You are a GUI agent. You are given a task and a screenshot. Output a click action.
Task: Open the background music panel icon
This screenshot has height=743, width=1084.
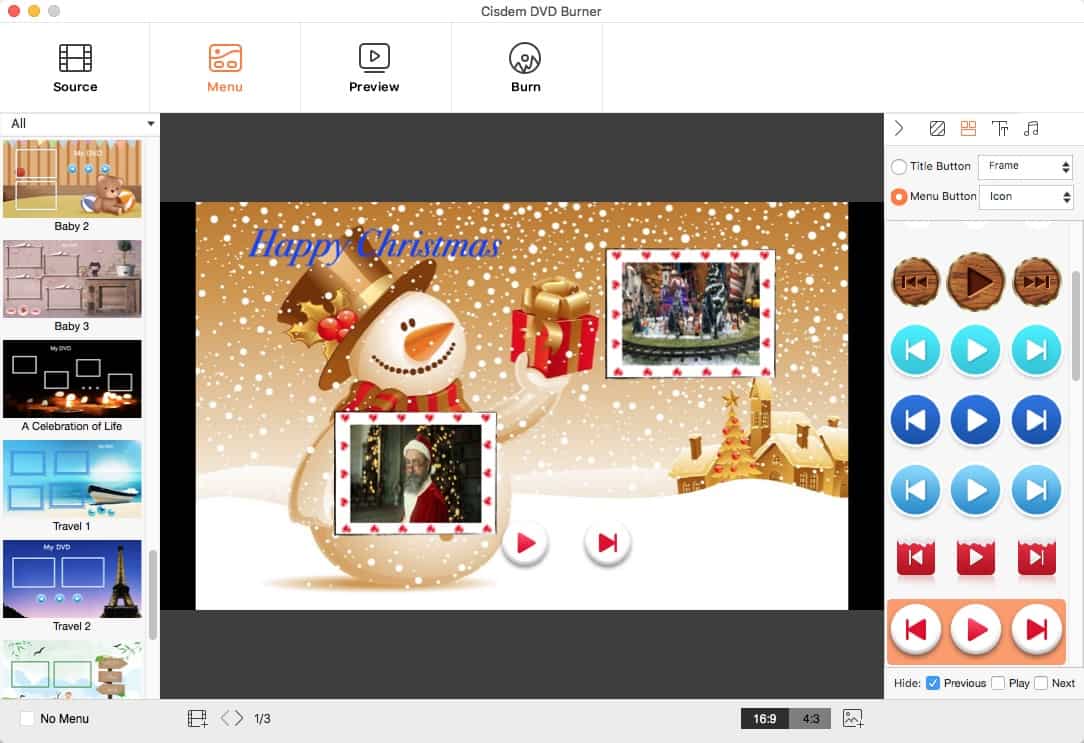tap(1033, 128)
